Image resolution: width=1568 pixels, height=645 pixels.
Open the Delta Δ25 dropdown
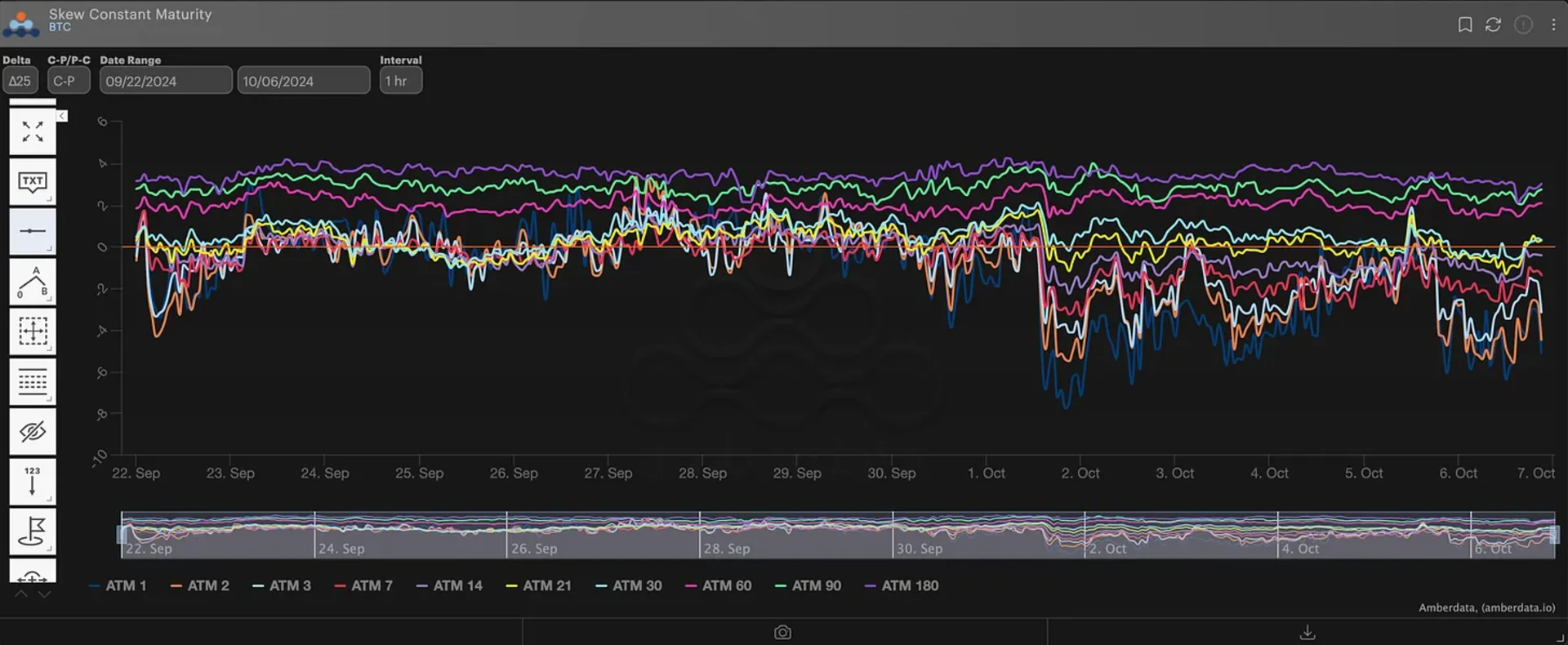(x=20, y=81)
